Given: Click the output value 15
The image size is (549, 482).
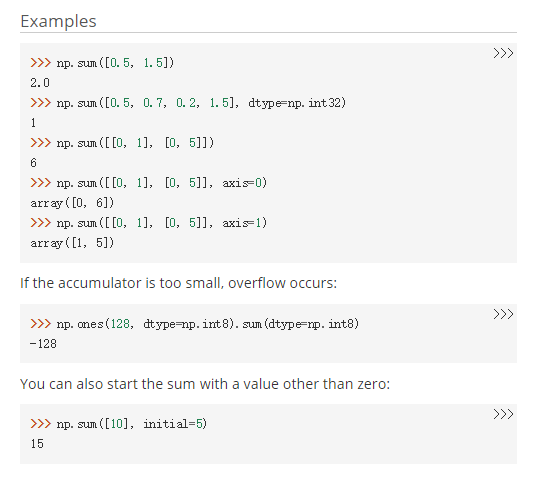Looking at the screenshot, I should pyautogui.click(x=37, y=444).
